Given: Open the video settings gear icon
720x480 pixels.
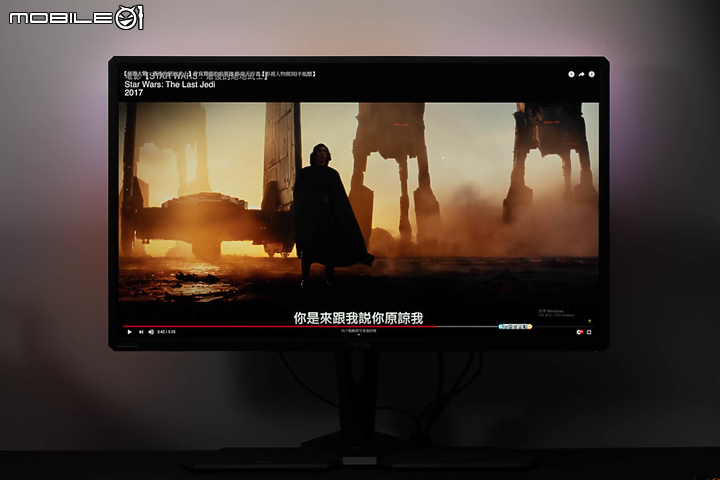Looking at the screenshot, I should (x=579, y=332).
